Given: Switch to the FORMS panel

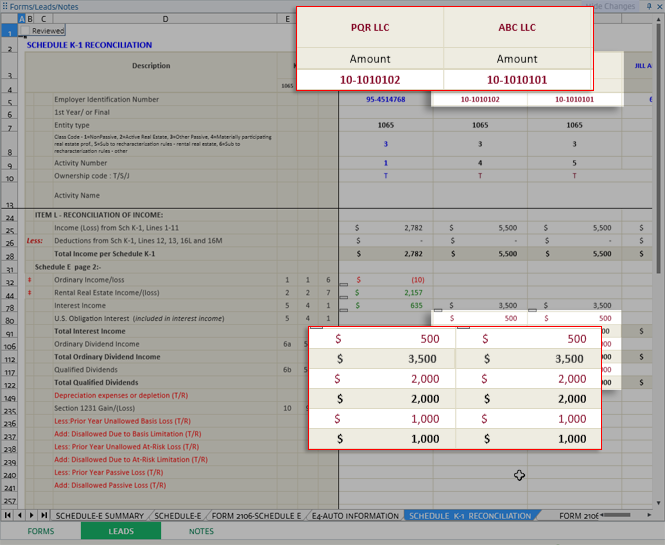Looking at the screenshot, I should point(41,531).
